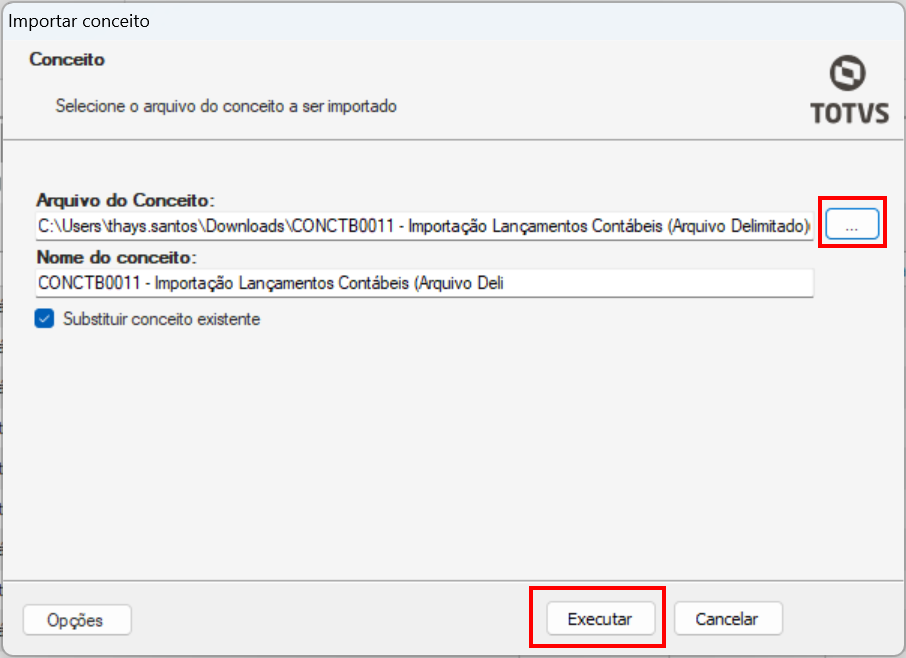
Task: Click the empty area beside the Substituir checkbox
Action: 520,319
